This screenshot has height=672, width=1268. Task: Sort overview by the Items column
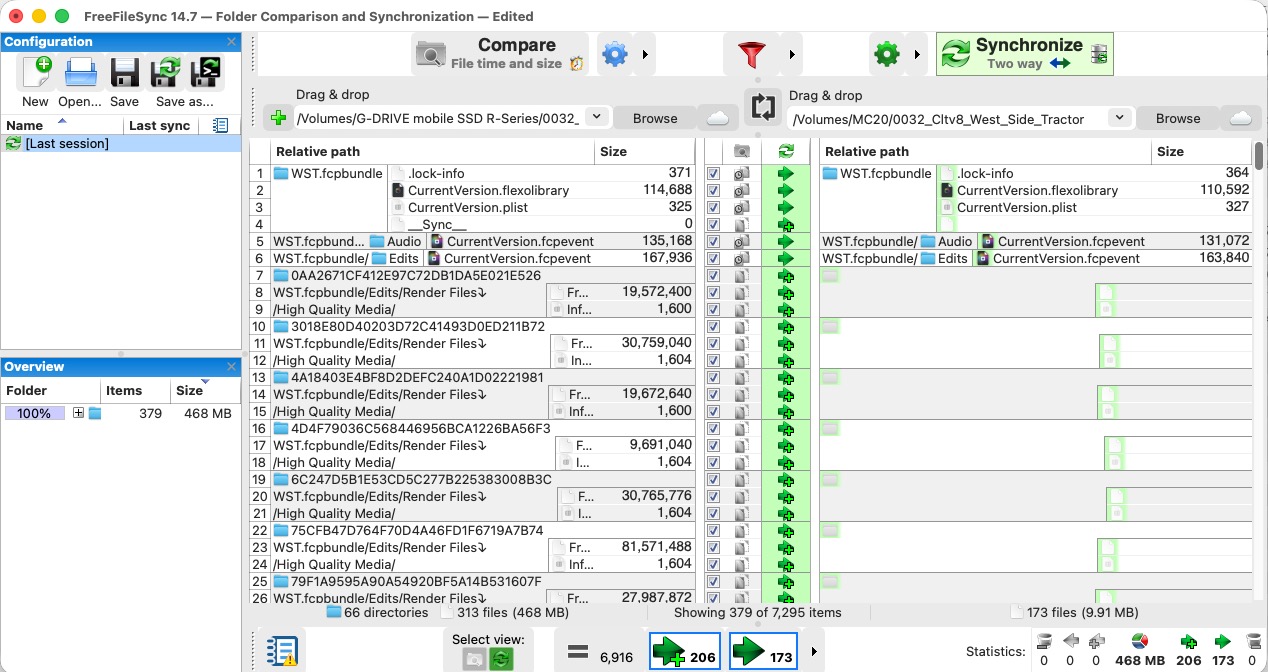[x=134, y=390]
